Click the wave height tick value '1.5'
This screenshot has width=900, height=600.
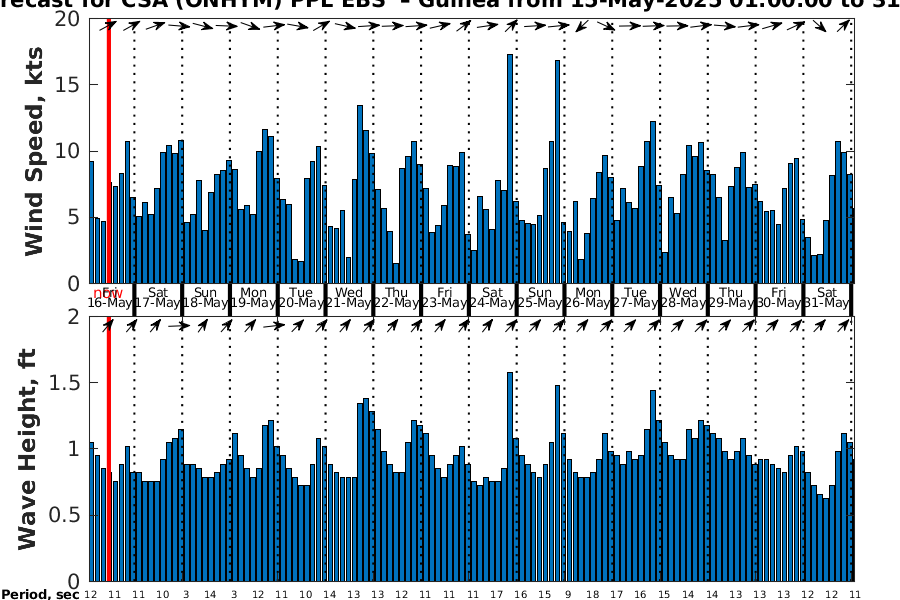pos(64,383)
